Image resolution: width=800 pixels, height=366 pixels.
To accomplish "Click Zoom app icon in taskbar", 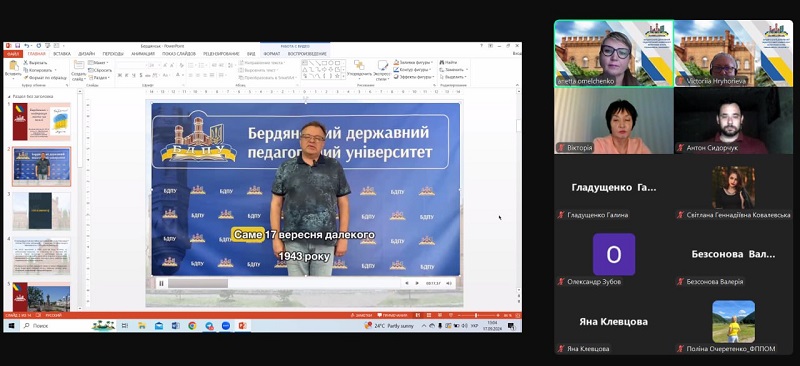I will [226, 326].
